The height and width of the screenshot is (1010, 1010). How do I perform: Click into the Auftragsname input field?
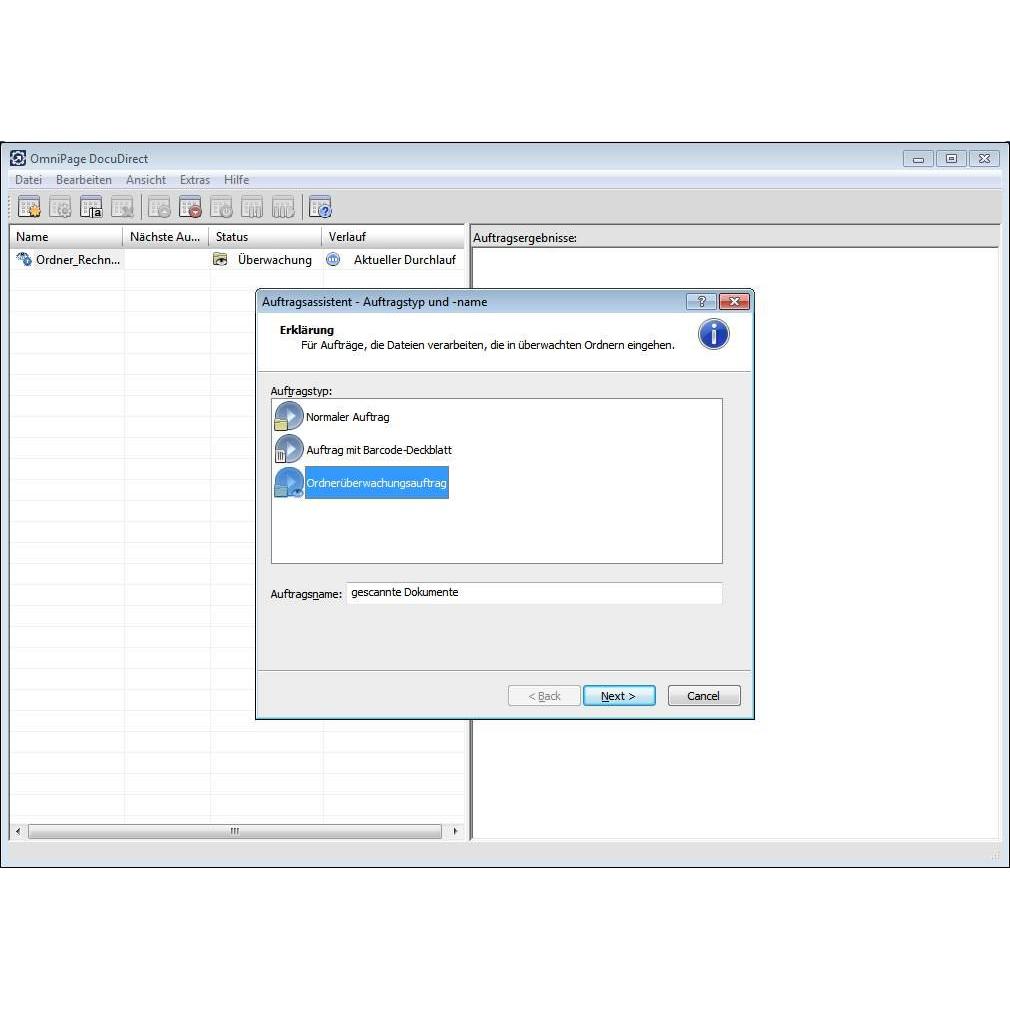tap(534, 593)
